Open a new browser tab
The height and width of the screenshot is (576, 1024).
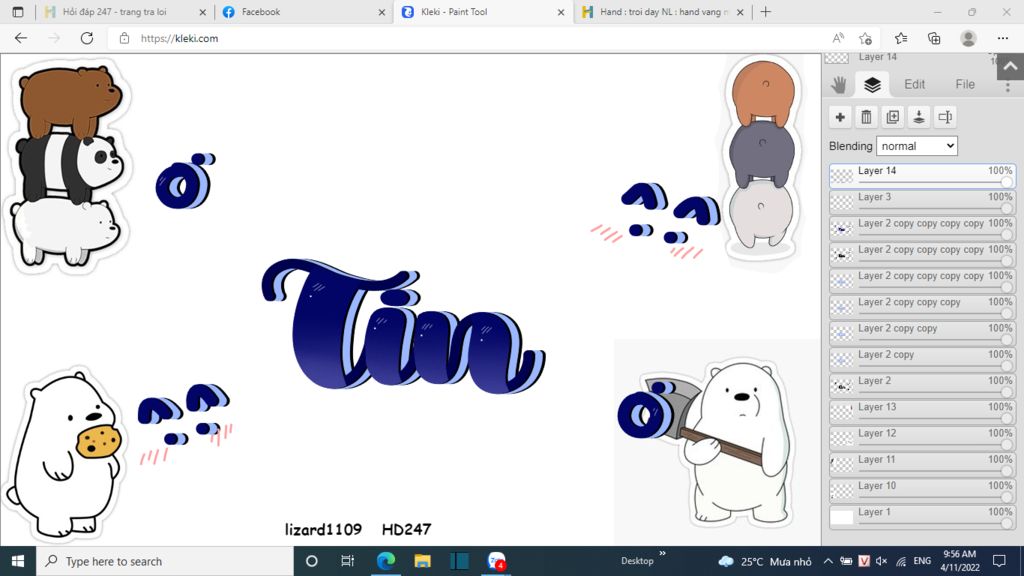tap(765, 12)
